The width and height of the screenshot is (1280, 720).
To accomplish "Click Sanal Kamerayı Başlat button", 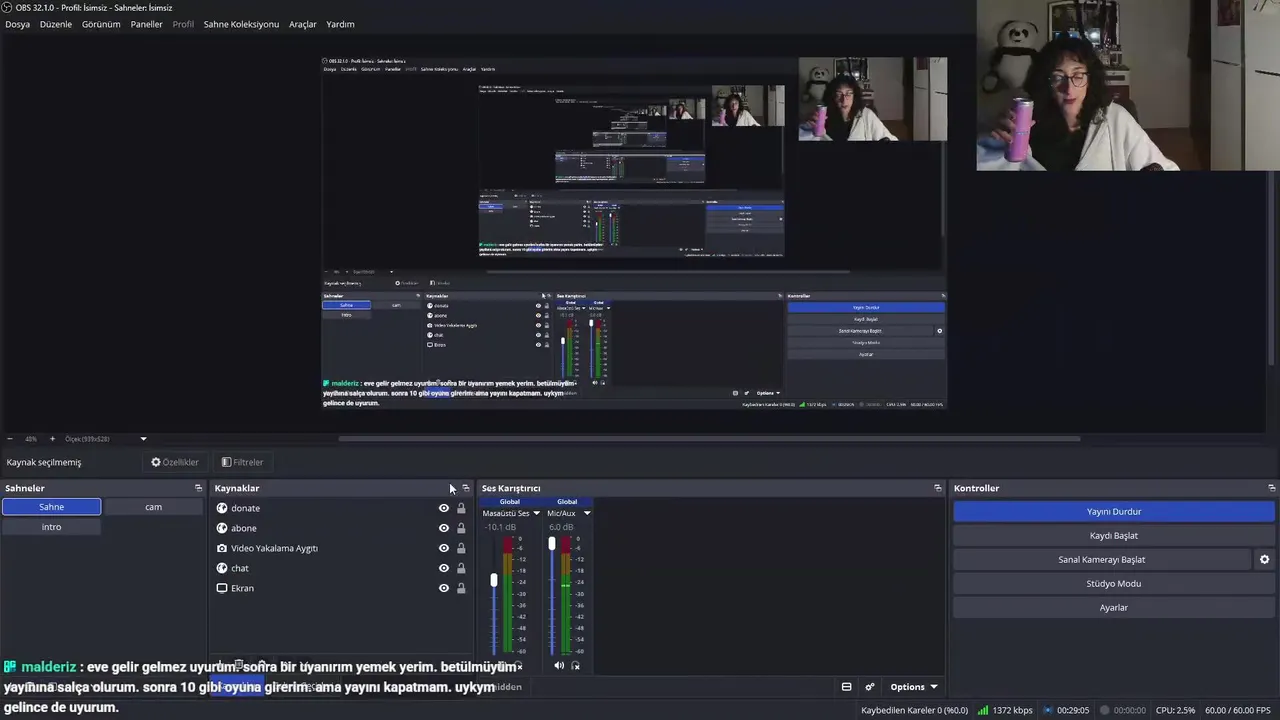I will coord(1102,559).
